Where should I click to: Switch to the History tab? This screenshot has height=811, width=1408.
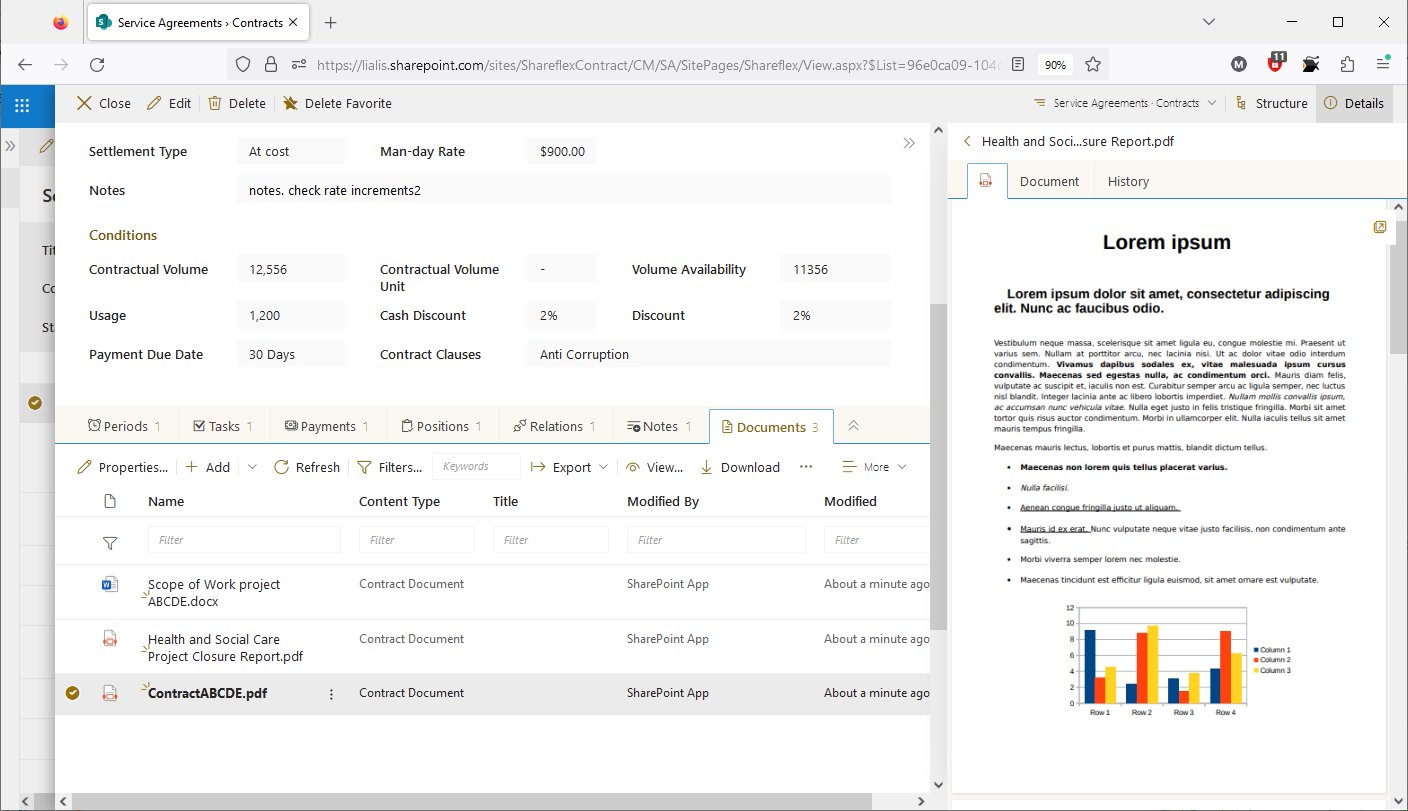tap(1128, 181)
